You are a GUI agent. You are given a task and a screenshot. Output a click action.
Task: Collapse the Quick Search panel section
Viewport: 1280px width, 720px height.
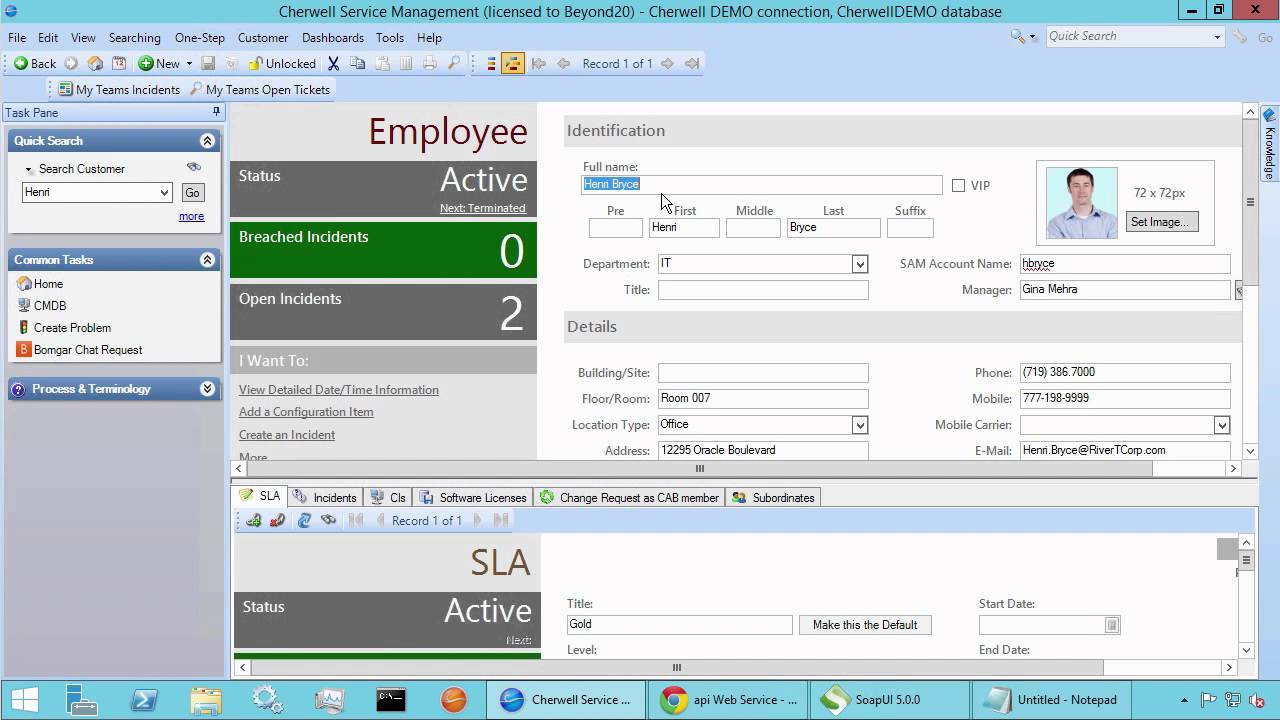click(x=207, y=141)
